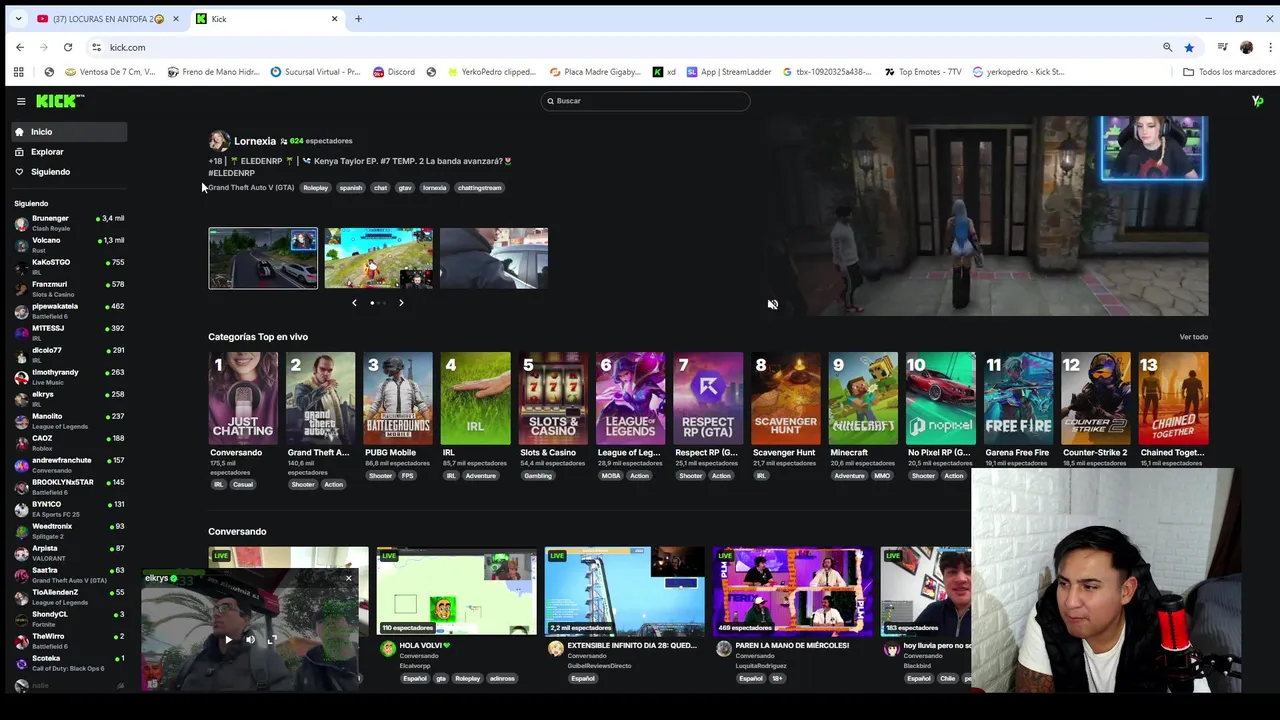This screenshot has width=1280, height=720.
Task: Open a new browser tab
Action: tap(358, 19)
